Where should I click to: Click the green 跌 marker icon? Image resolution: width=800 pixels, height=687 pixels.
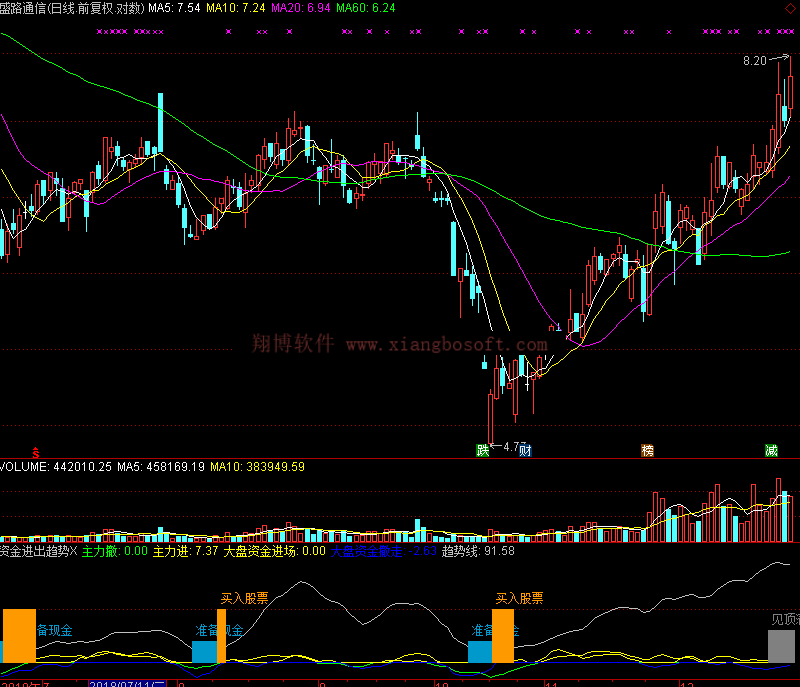pyautogui.click(x=484, y=451)
